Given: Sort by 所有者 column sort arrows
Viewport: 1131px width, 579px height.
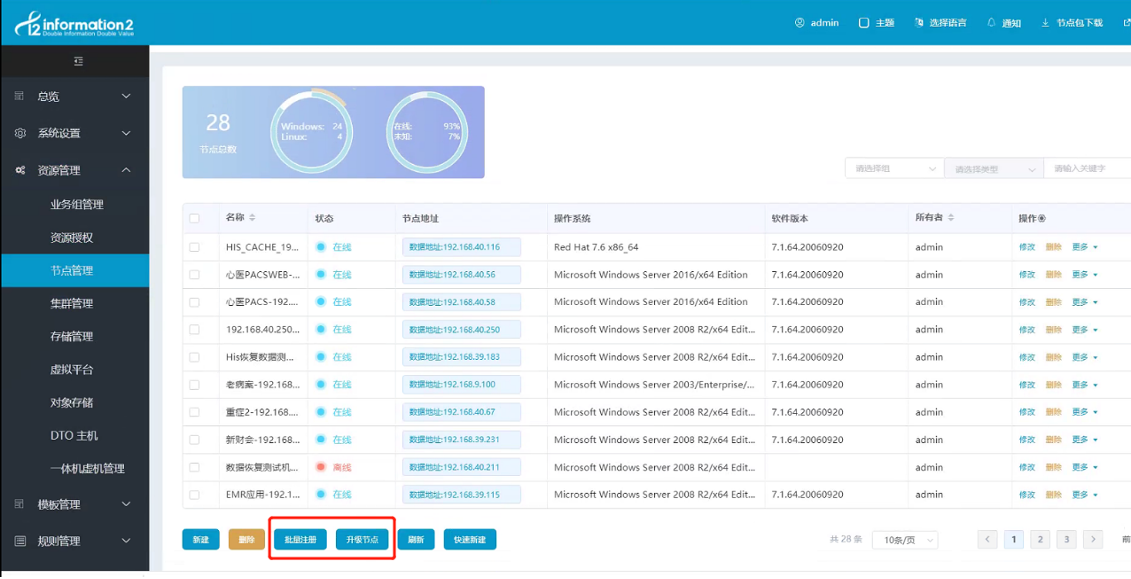Looking at the screenshot, I should (951, 218).
